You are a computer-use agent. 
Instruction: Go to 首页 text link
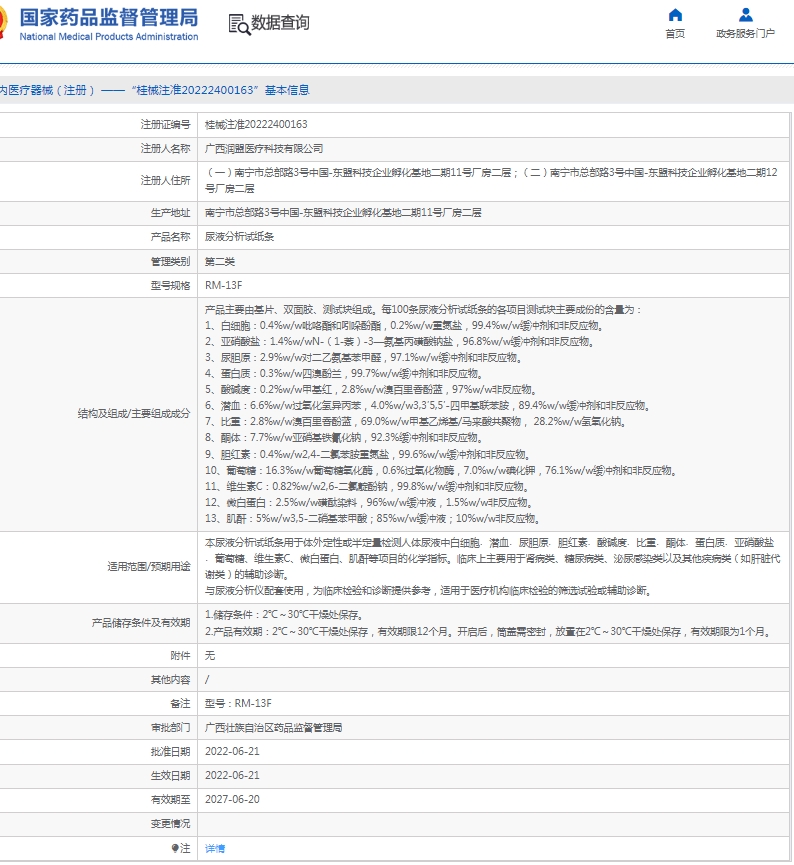pyautogui.click(x=675, y=34)
